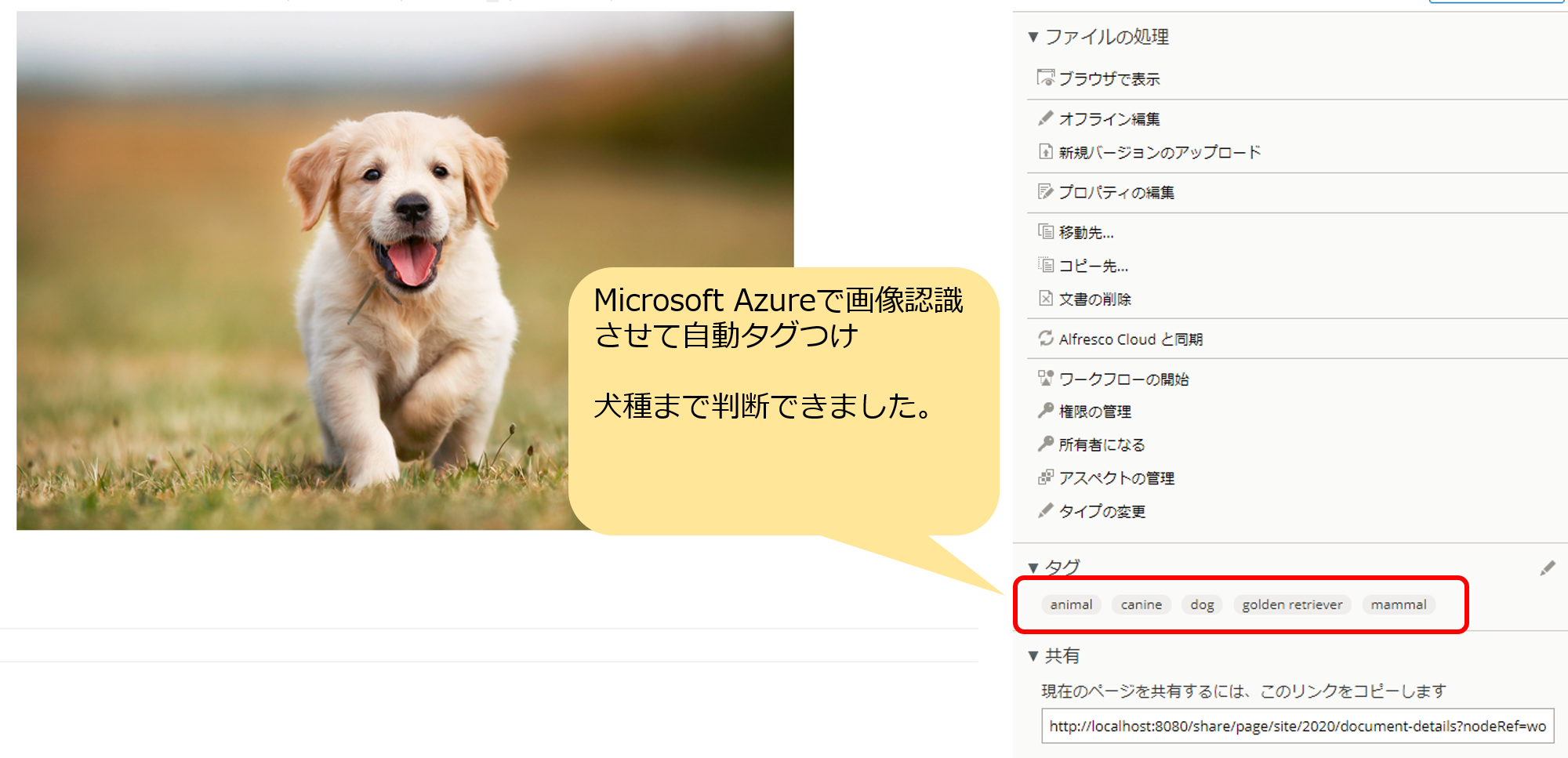The image size is (1568, 758).
Task: Click the オフライン編集 pencil icon
Action: click(x=1046, y=118)
